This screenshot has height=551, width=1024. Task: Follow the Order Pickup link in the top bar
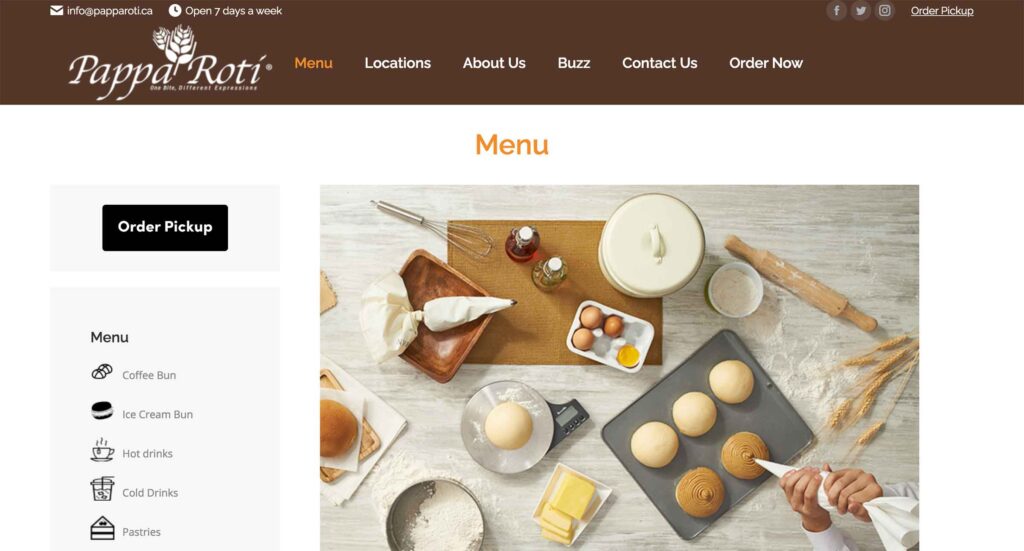click(942, 10)
